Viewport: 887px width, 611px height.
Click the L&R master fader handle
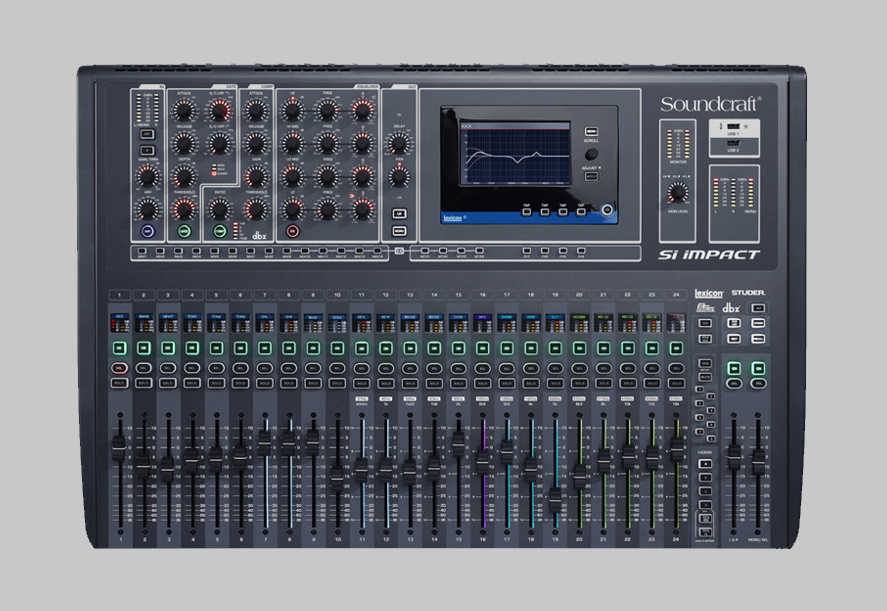pyautogui.click(x=735, y=457)
